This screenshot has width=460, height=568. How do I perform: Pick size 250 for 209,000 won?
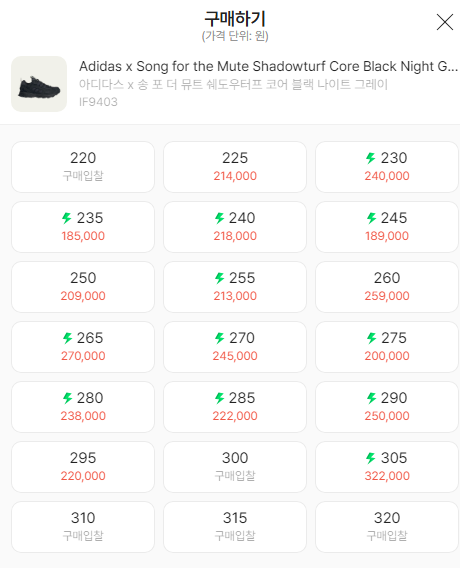[x=83, y=287]
